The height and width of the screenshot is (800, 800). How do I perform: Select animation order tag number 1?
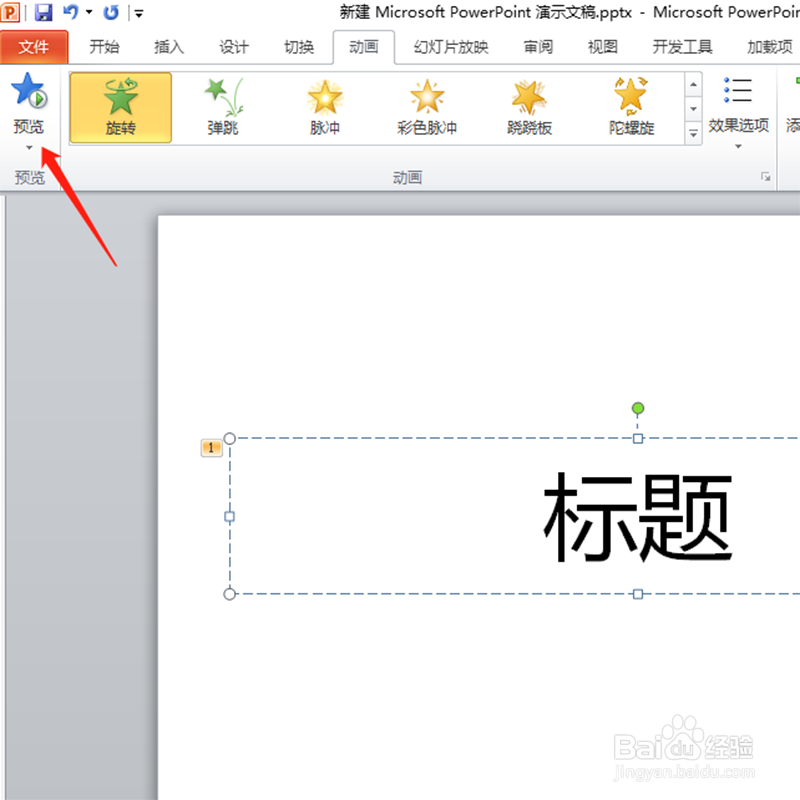coord(211,448)
